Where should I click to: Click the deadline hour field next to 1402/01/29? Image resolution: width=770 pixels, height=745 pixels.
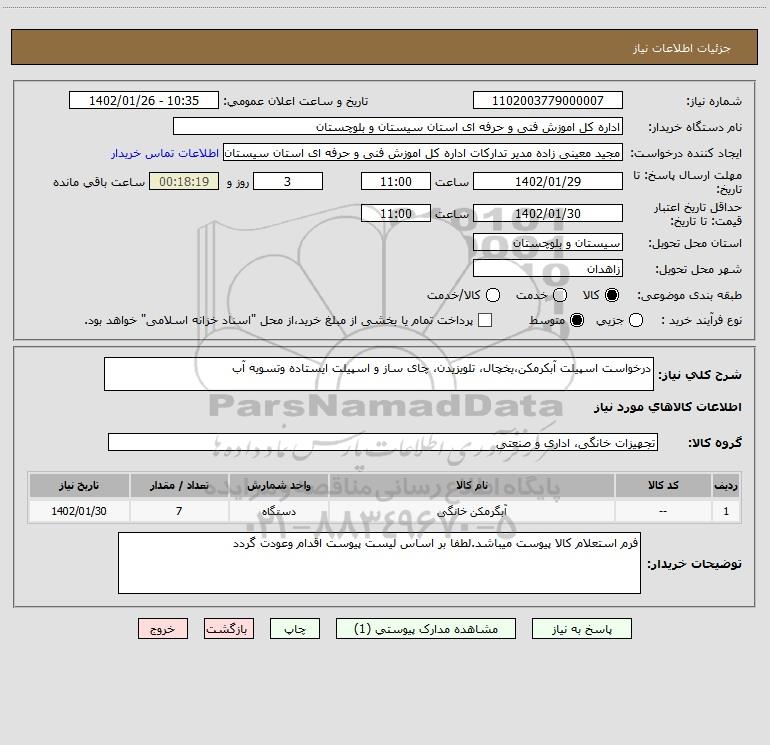[396, 181]
